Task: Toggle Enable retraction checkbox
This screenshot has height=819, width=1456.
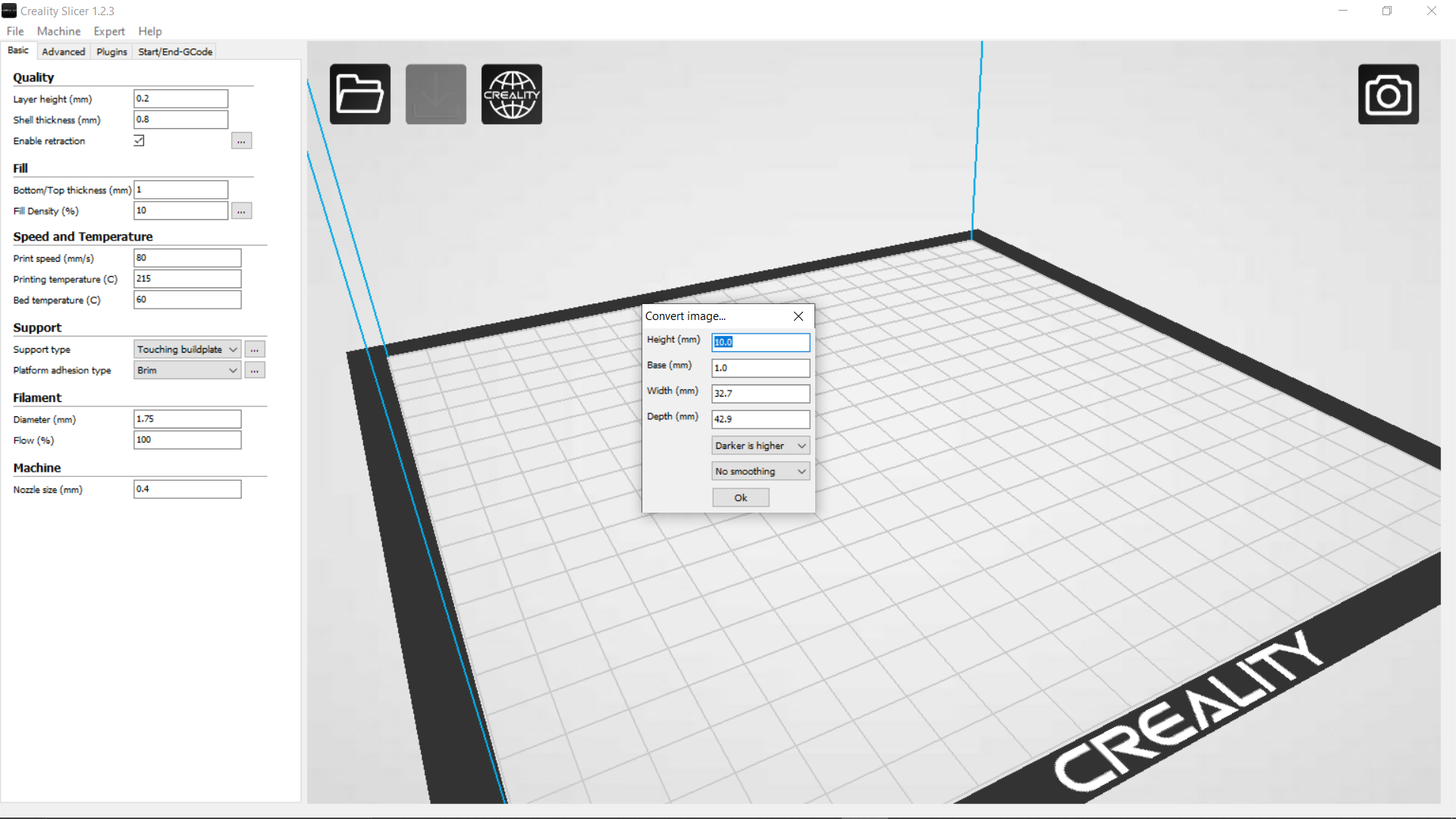Action: tap(139, 140)
